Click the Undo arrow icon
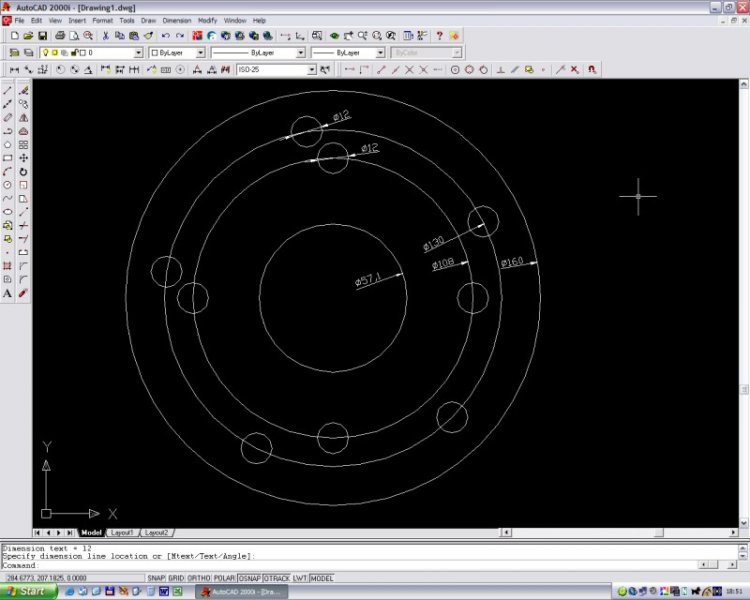Image resolution: width=750 pixels, height=600 pixels. tap(165, 35)
